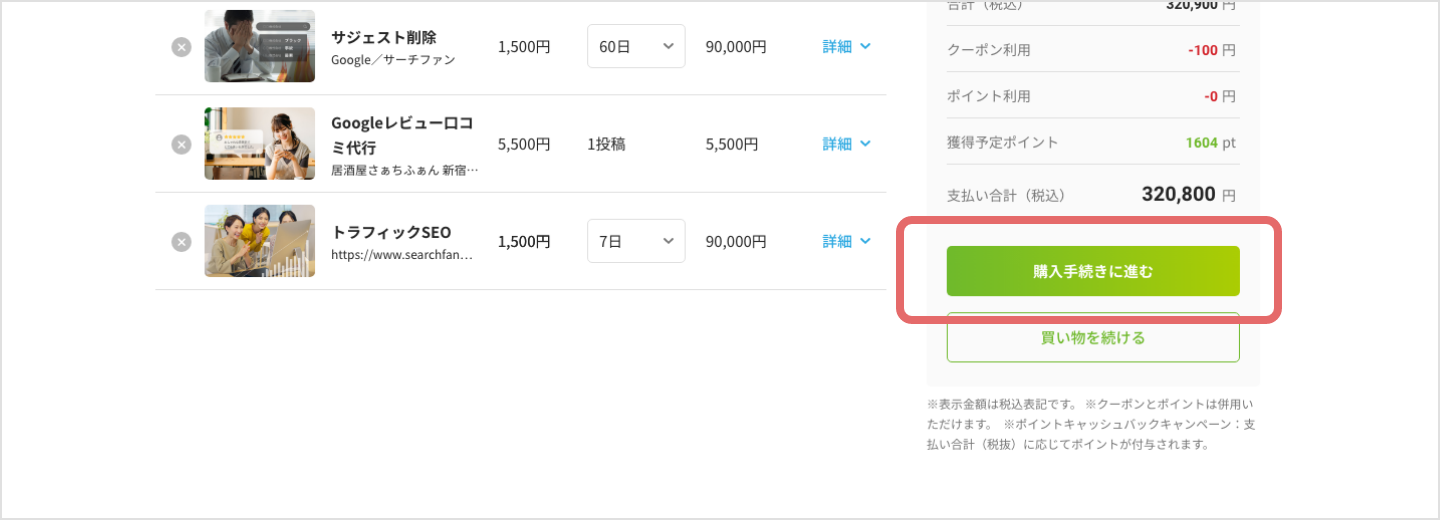Image resolution: width=1440 pixels, height=520 pixels.
Task: Click the 獲得予定ポイント 1604 value
Action: pyautogui.click(x=1201, y=143)
